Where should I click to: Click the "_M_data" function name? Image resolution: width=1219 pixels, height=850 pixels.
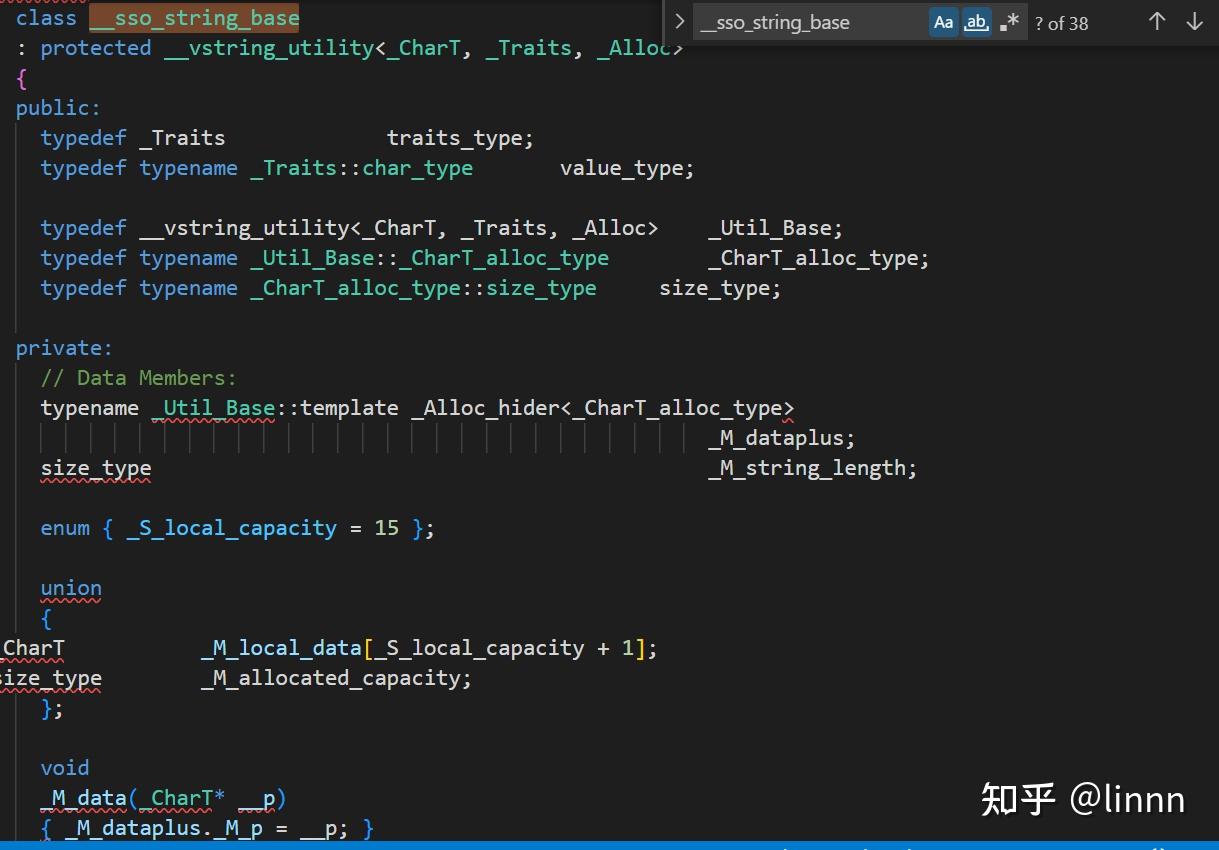pyautogui.click(x=84, y=798)
